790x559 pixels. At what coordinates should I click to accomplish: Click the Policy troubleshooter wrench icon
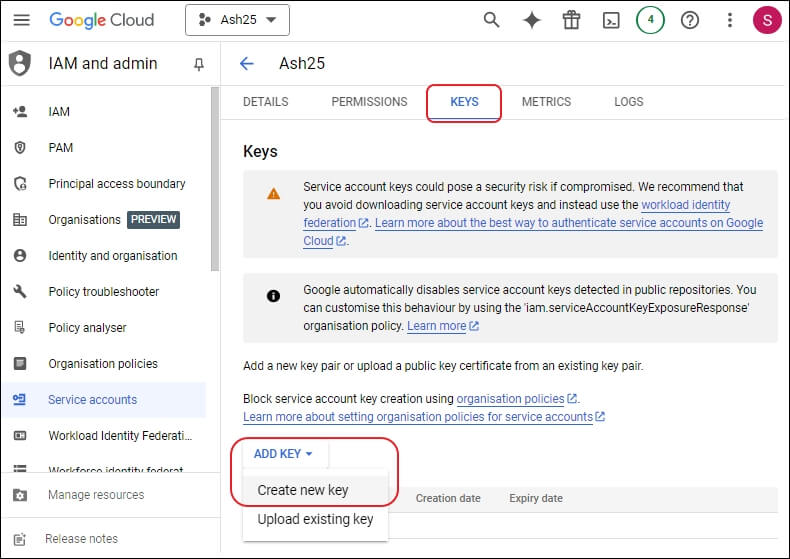pyautogui.click(x=20, y=291)
